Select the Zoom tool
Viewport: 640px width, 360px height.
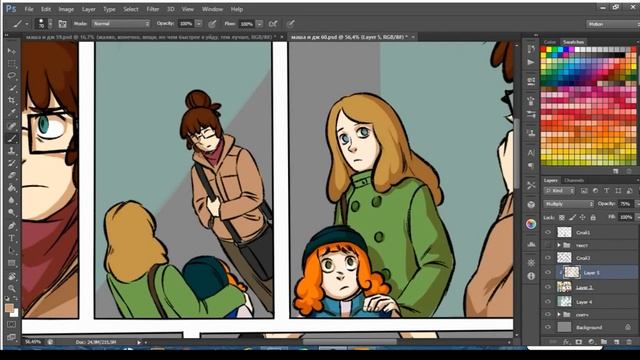click(11, 289)
